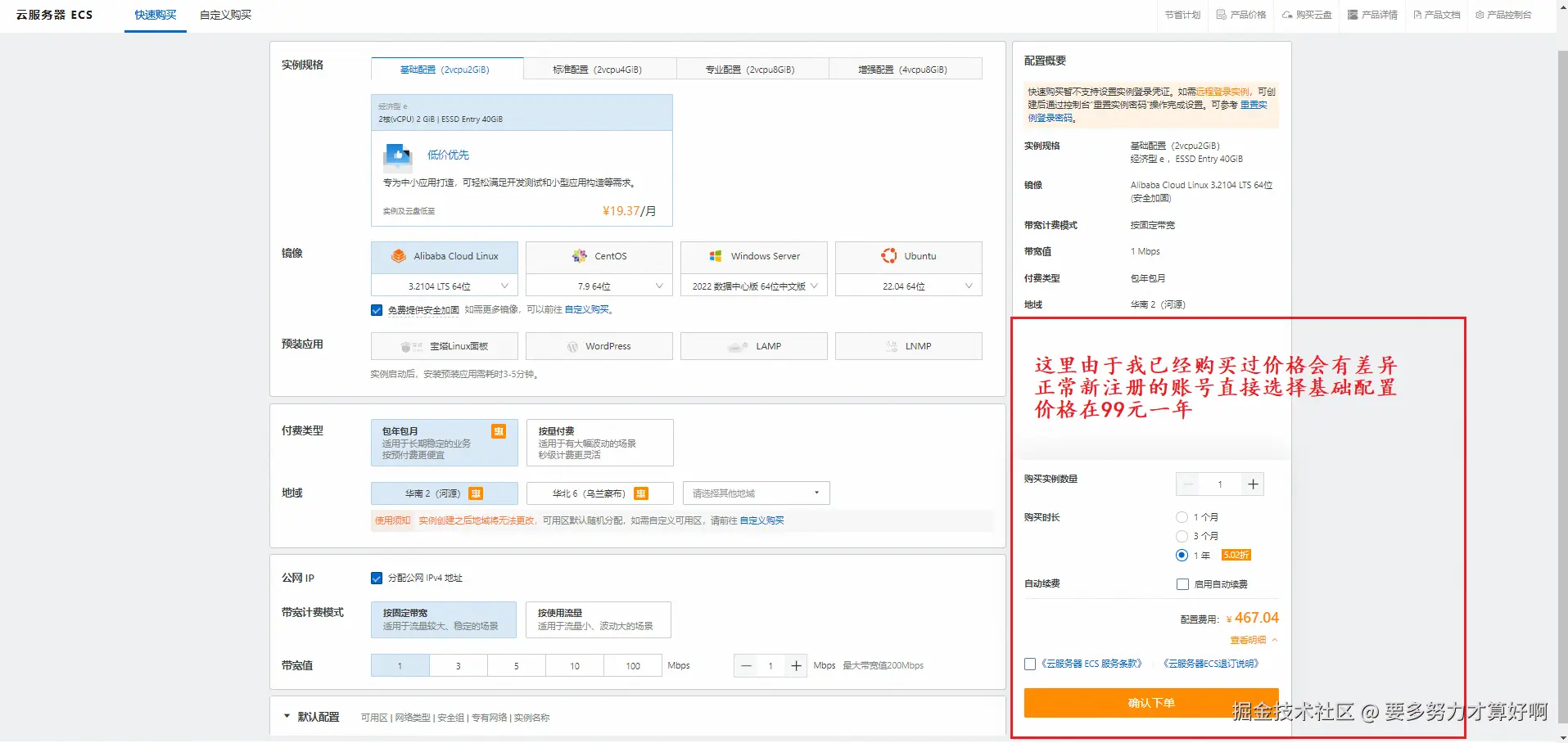The width and height of the screenshot is (1568, 743).
Task: Open 产品控制台 via its console icon
Action: point(1480,15)
